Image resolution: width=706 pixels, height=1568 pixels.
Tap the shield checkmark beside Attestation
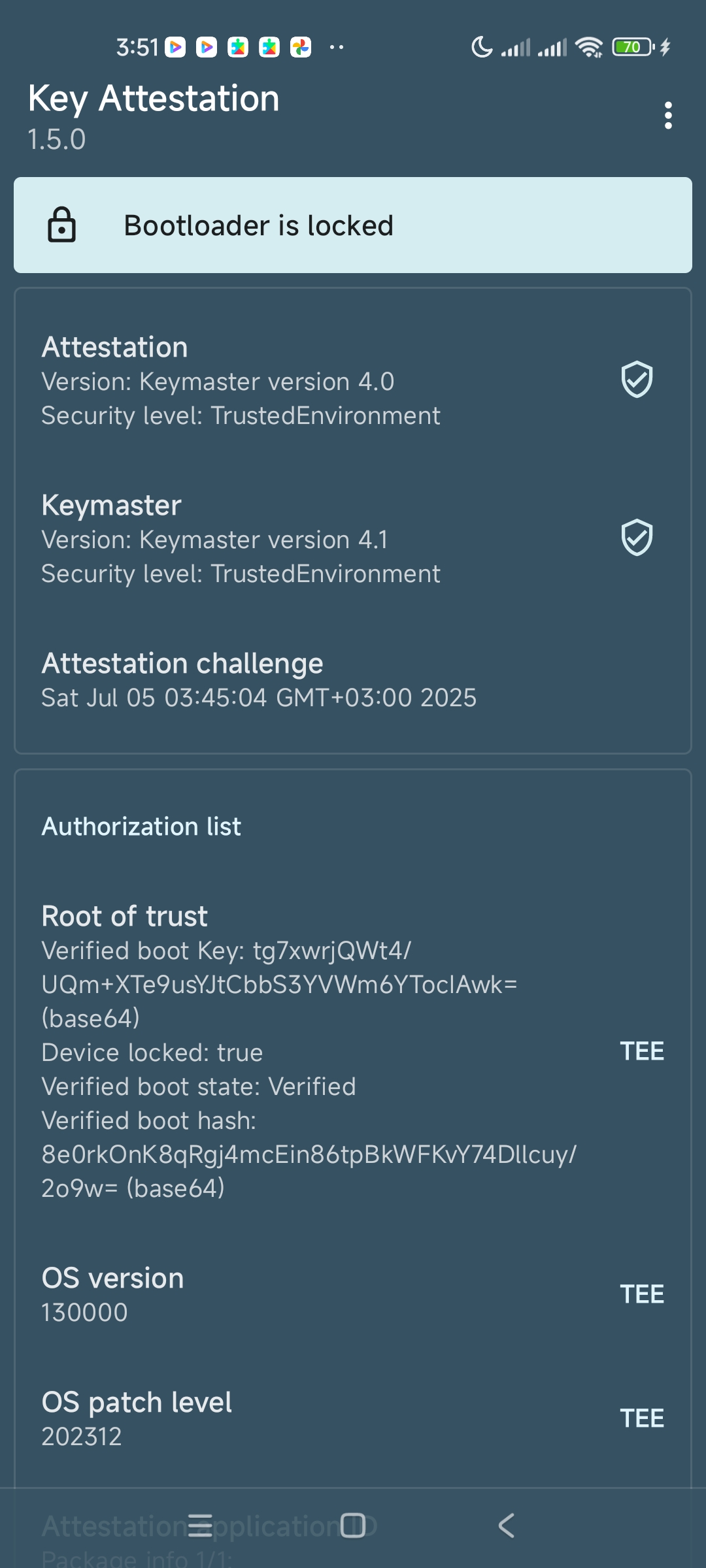pos(637,380)
